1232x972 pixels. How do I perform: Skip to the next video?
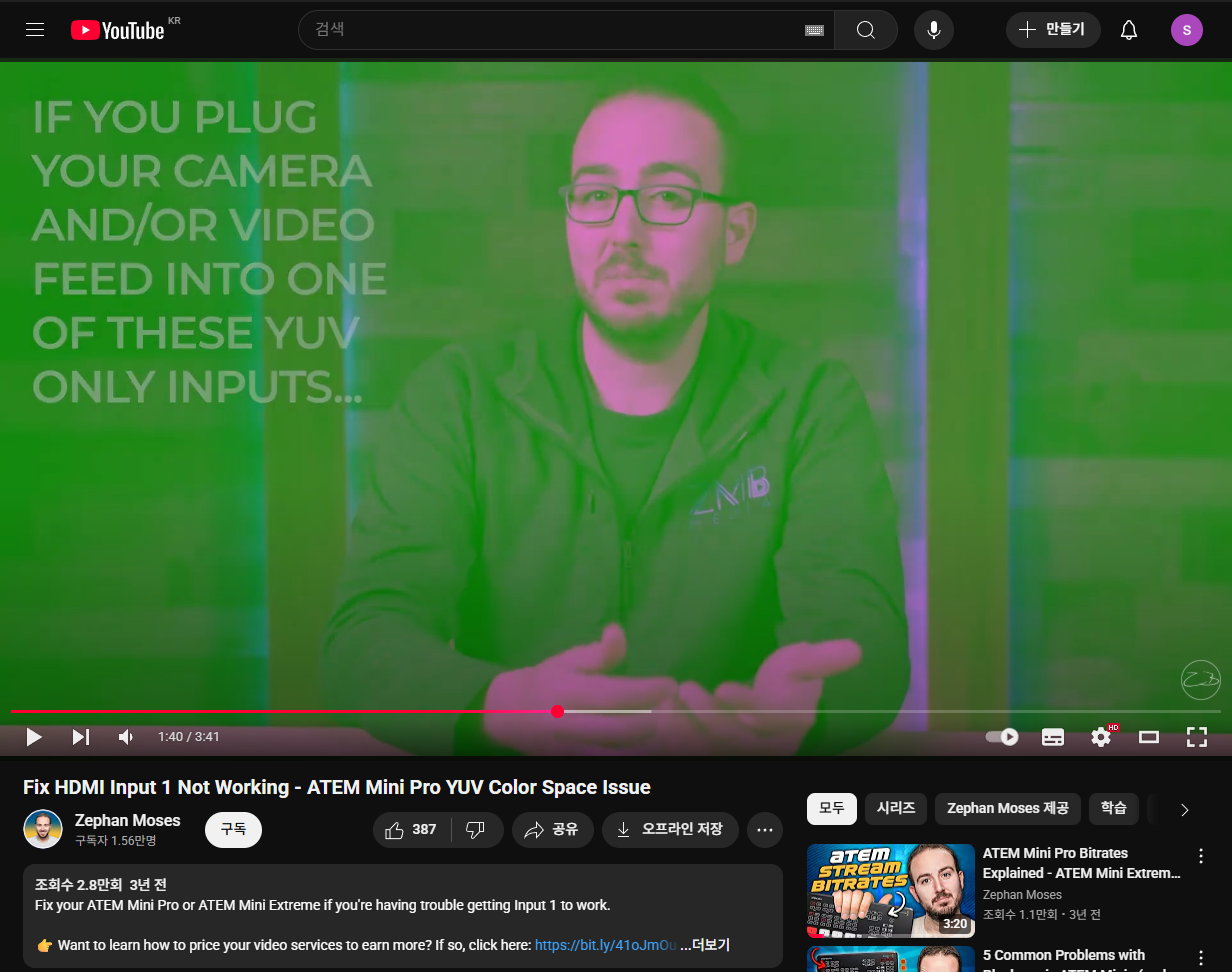point(81,737)
